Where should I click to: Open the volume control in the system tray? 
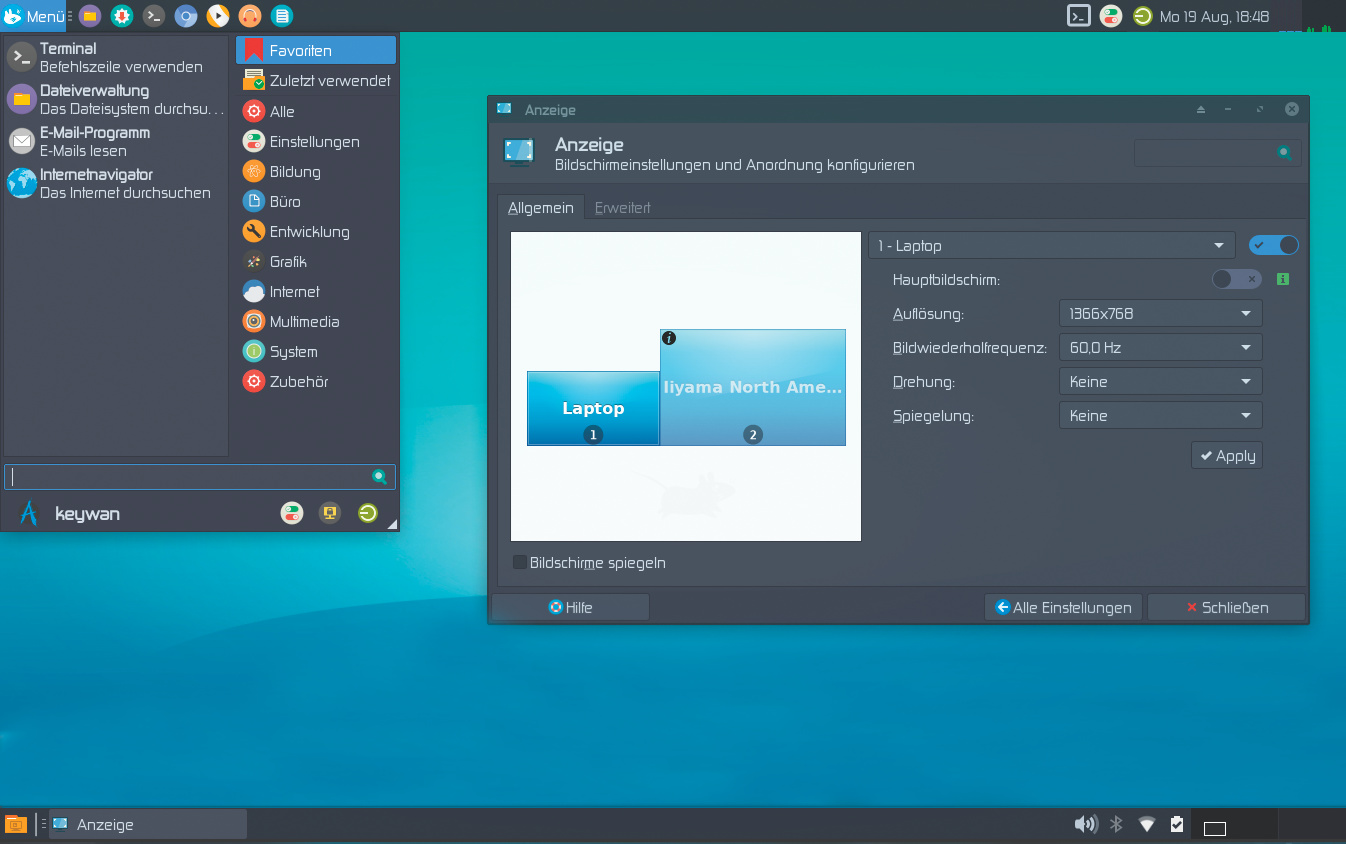pos(1085,824)
